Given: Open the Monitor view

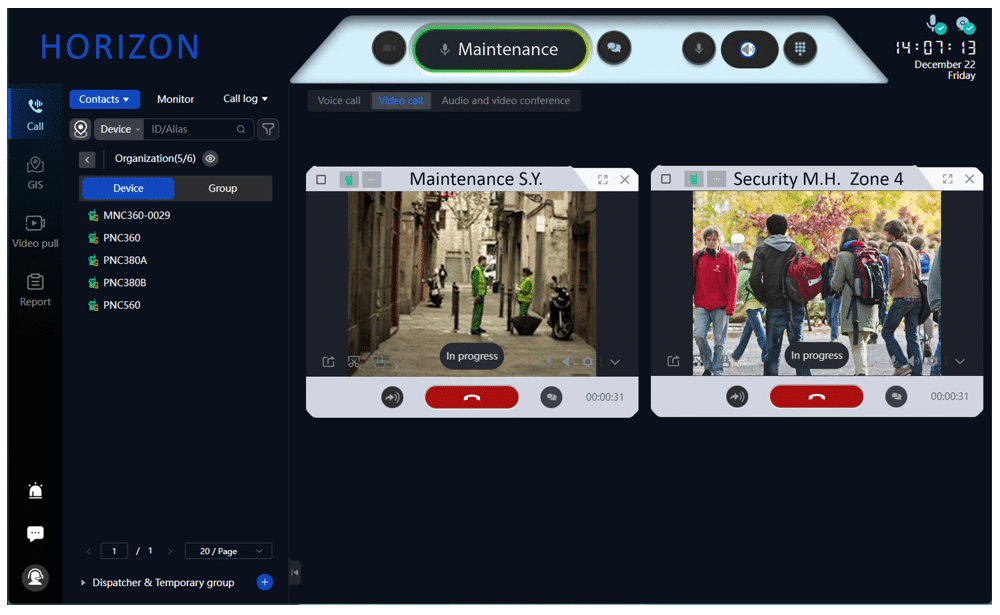Looking at the screenshot, I should pos(175,99).
